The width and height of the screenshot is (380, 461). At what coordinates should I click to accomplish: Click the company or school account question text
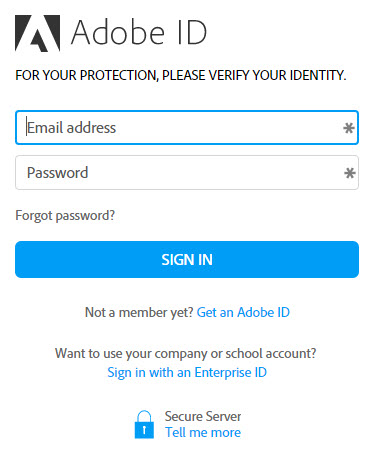(x=186, y=353)
